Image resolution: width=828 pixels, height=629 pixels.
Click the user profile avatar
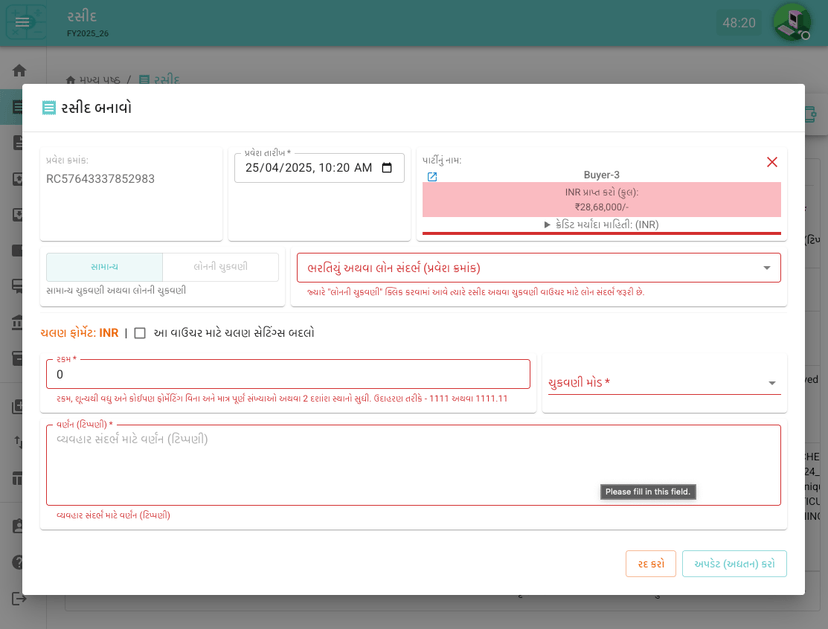coord(791,22)
